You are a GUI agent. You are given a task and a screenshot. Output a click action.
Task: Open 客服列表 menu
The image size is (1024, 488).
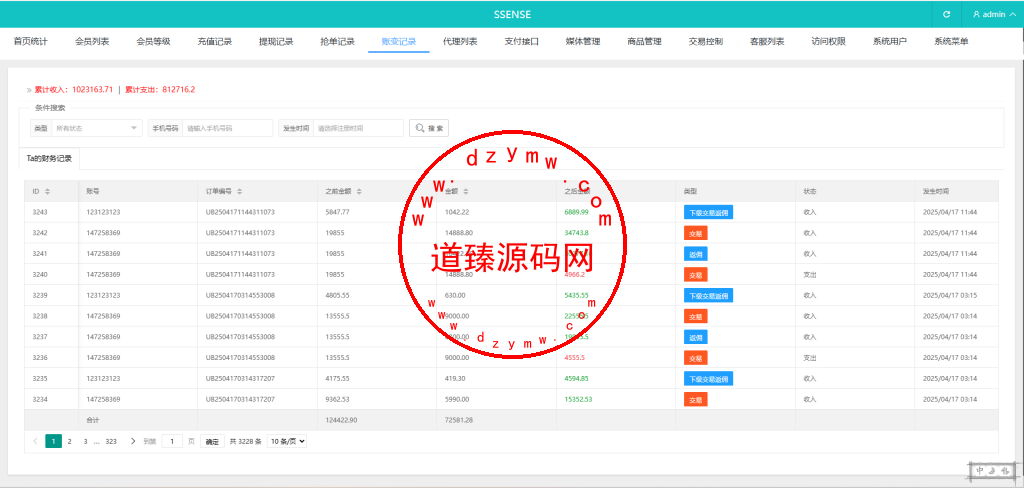click(x=767, y=42)
